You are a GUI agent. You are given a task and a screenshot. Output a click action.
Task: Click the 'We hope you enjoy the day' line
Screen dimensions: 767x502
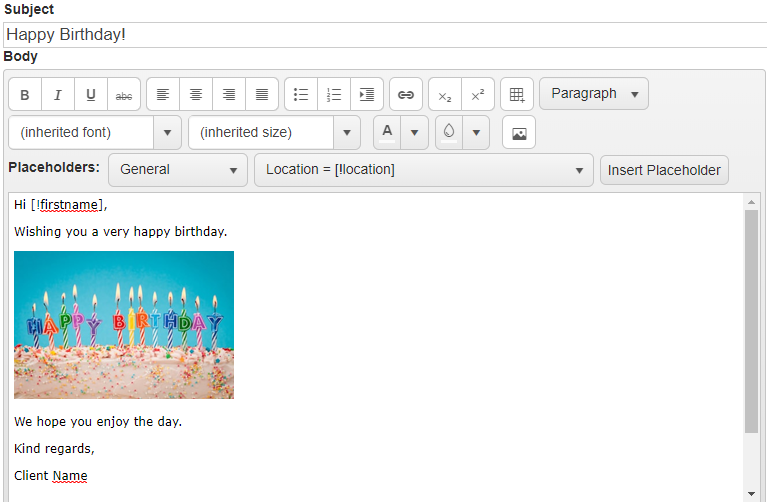click(x=98, y=421)
